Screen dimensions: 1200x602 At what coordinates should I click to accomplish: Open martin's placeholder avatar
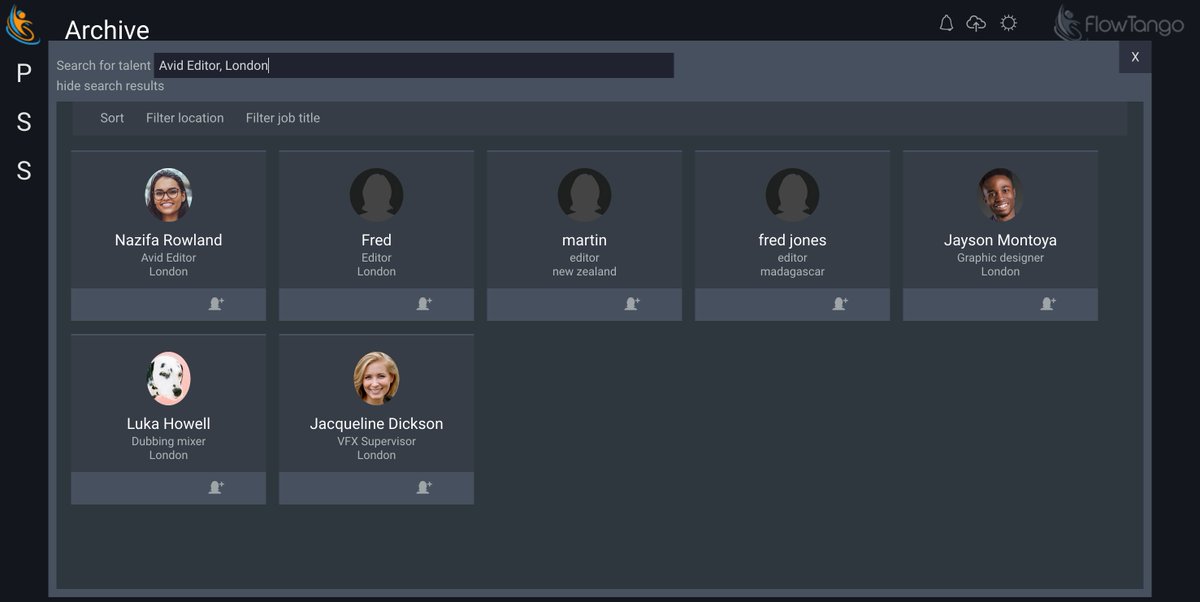[x=584, y=195]
